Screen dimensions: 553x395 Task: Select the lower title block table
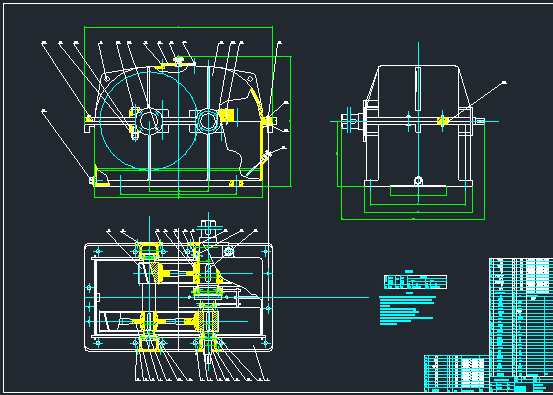456,373
